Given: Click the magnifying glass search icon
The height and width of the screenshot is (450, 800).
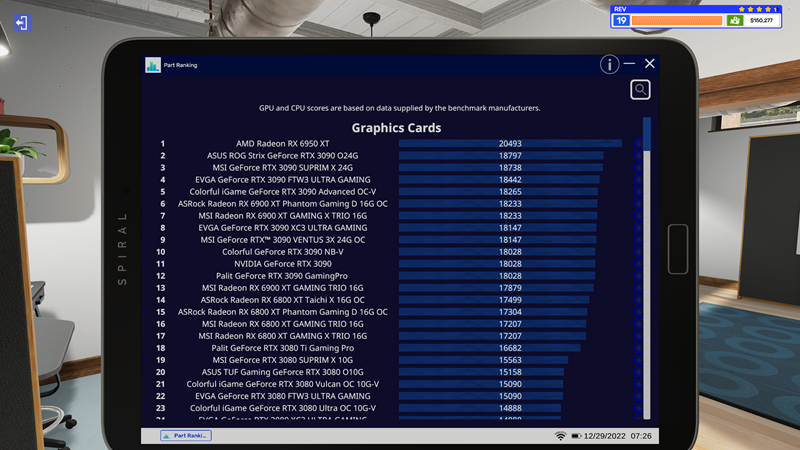Looking at the screenshot, I should (640, 90).
